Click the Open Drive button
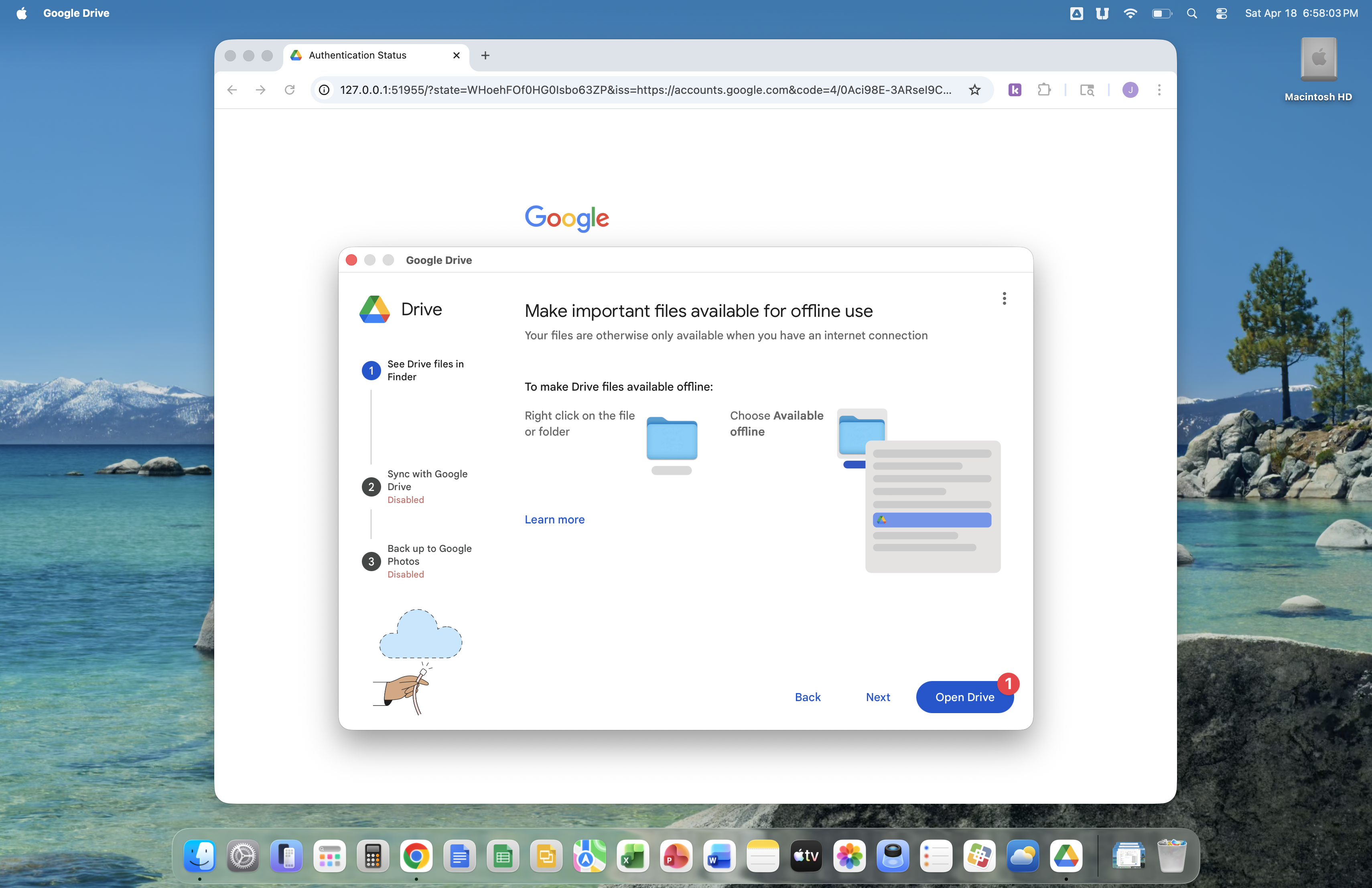The width and height of the screenshot is (1372, 888). [964, 697]
